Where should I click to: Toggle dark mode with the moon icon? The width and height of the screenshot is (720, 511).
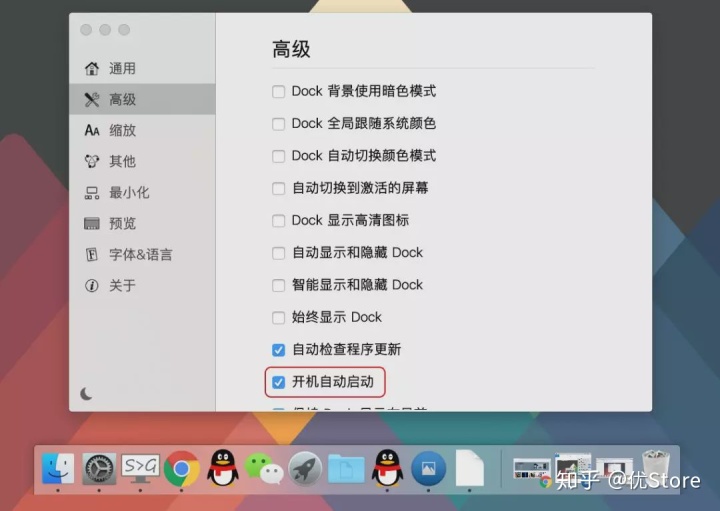[x=86, y=393]
